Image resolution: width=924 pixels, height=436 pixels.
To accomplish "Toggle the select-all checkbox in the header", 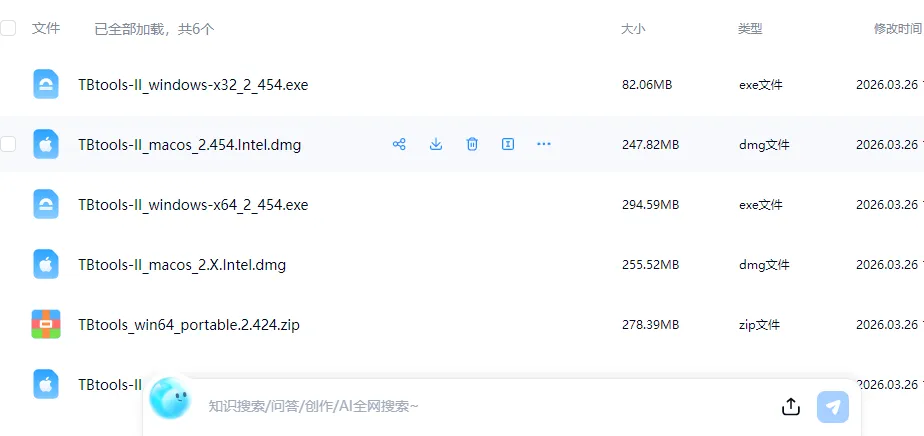I will [8, 28].
